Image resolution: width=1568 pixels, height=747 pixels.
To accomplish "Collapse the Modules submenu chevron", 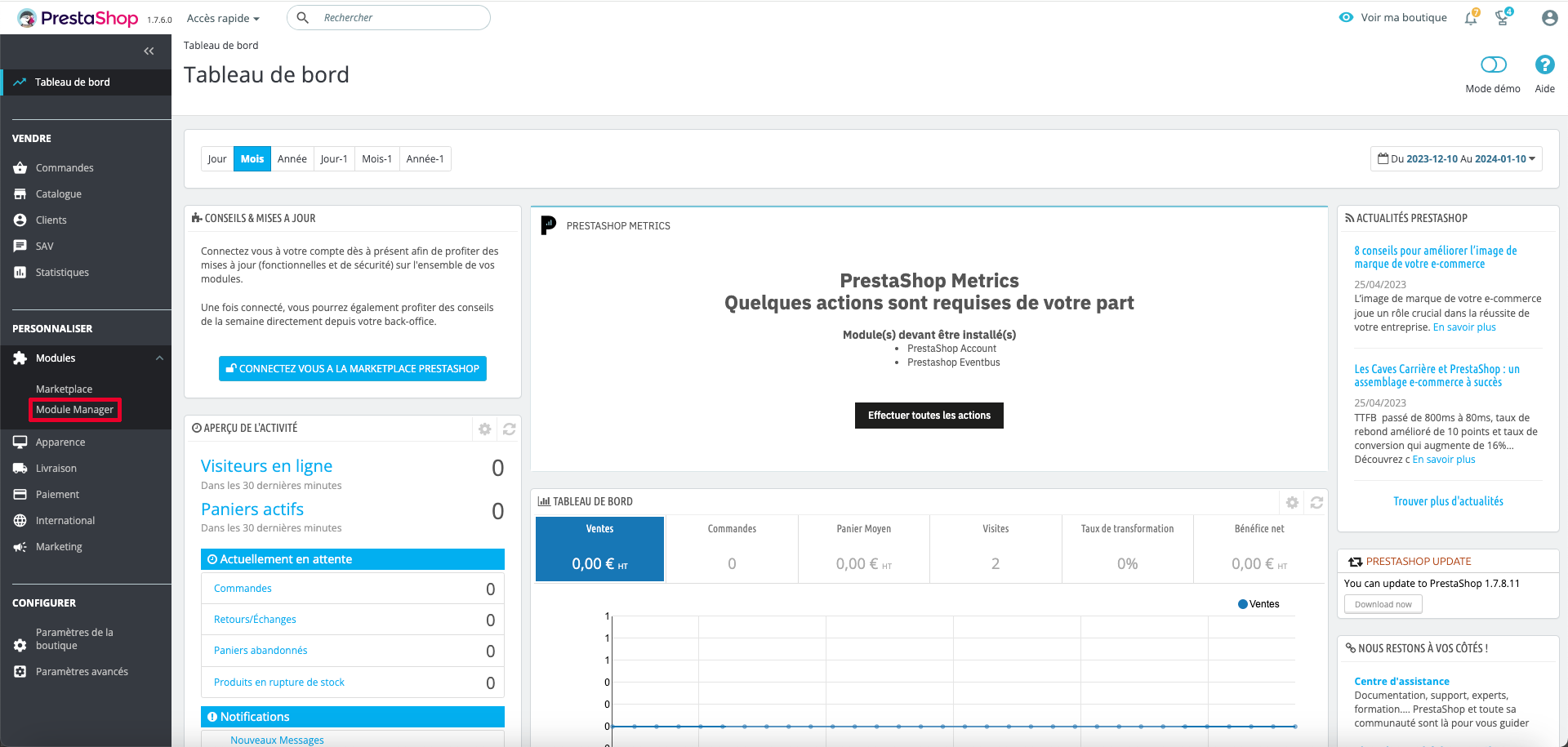I will click(x=159, y=358).
